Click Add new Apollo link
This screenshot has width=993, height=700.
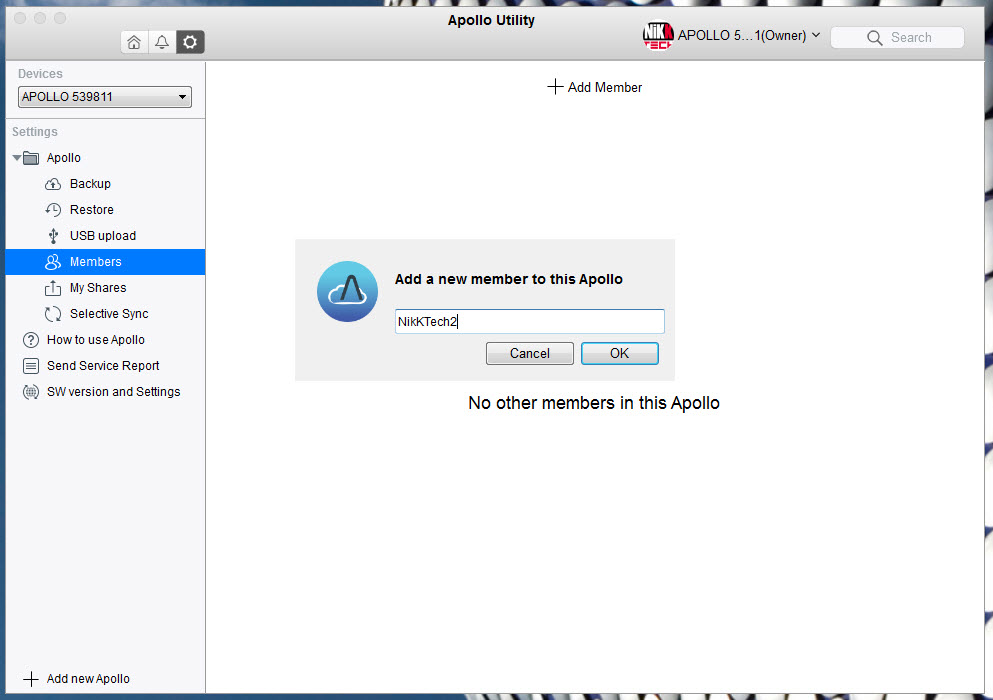tap(88, 679)
